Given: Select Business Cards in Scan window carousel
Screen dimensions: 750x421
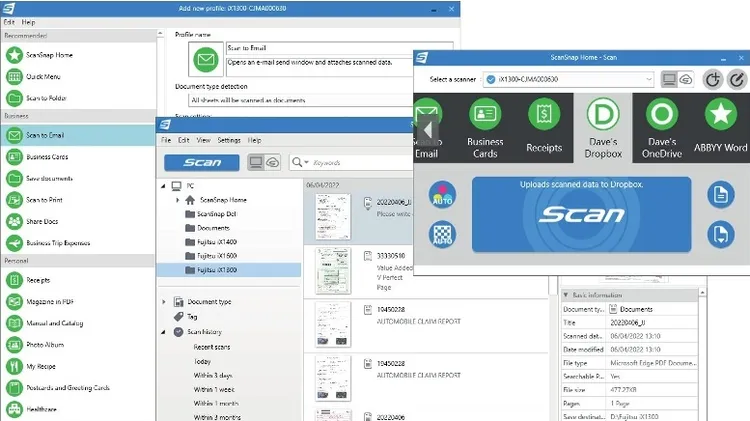Looking at the screenshot, I should click(x=485, y=128).
